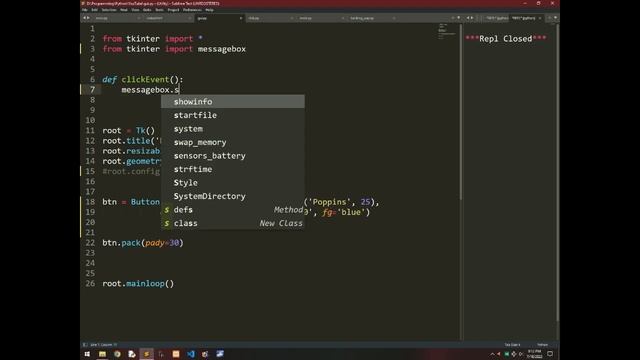Image resolution: width=640 pixels, height=360 pixels.
Task: Select the showinfo autocomplete suggestion
Action: pyautogui.click(x=233, y=102)
